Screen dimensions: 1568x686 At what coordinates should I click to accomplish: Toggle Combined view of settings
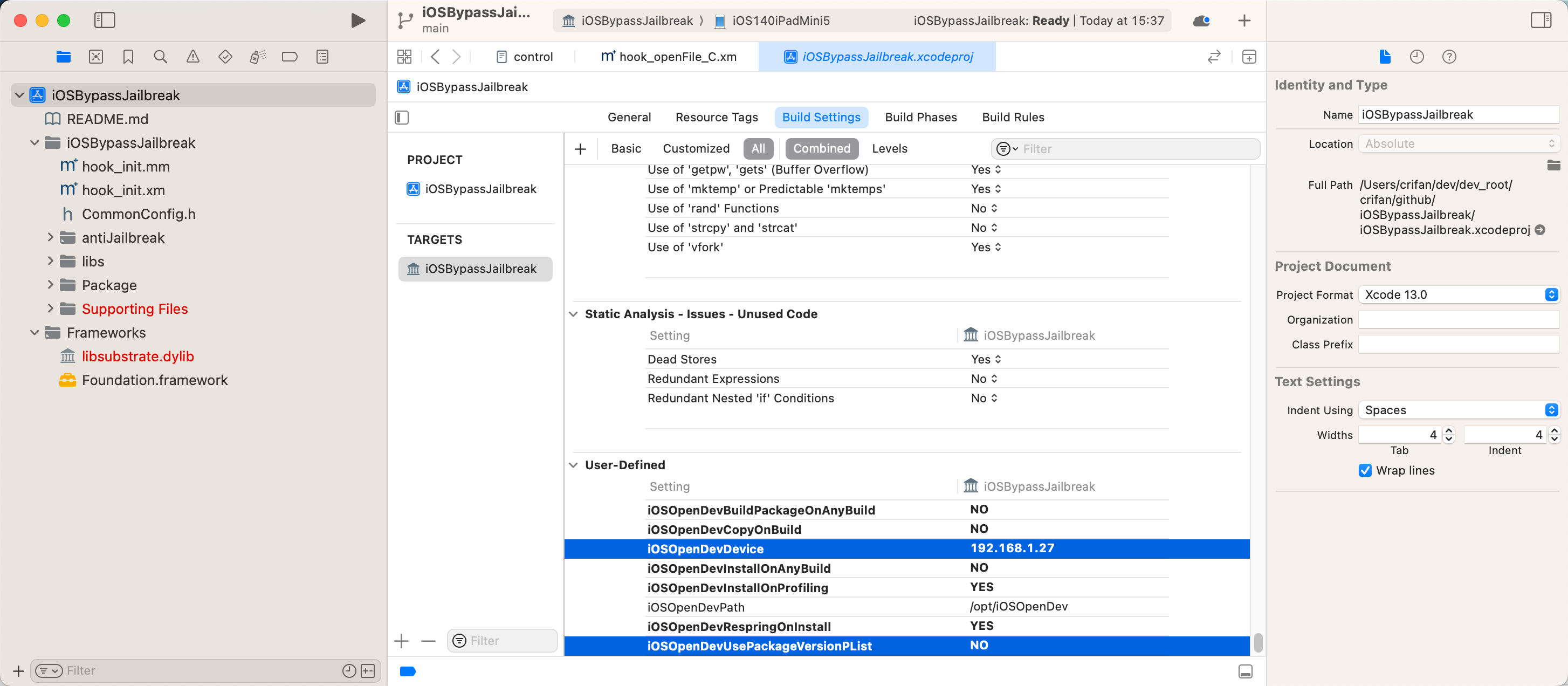click(x=821, y=148)
